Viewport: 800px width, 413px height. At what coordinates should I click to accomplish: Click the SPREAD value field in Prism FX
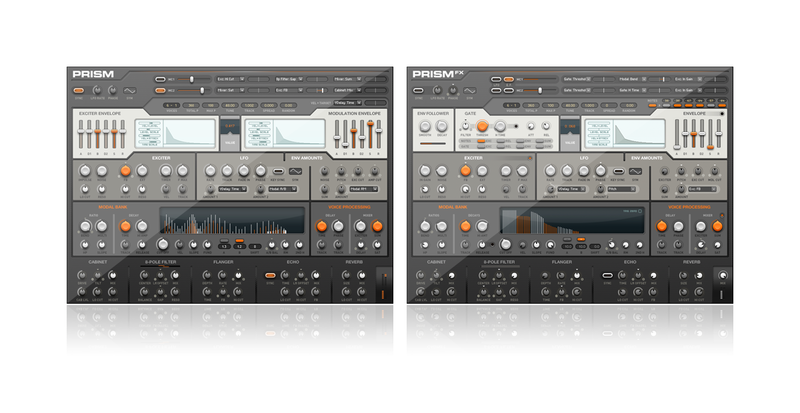tap(609, 106)
